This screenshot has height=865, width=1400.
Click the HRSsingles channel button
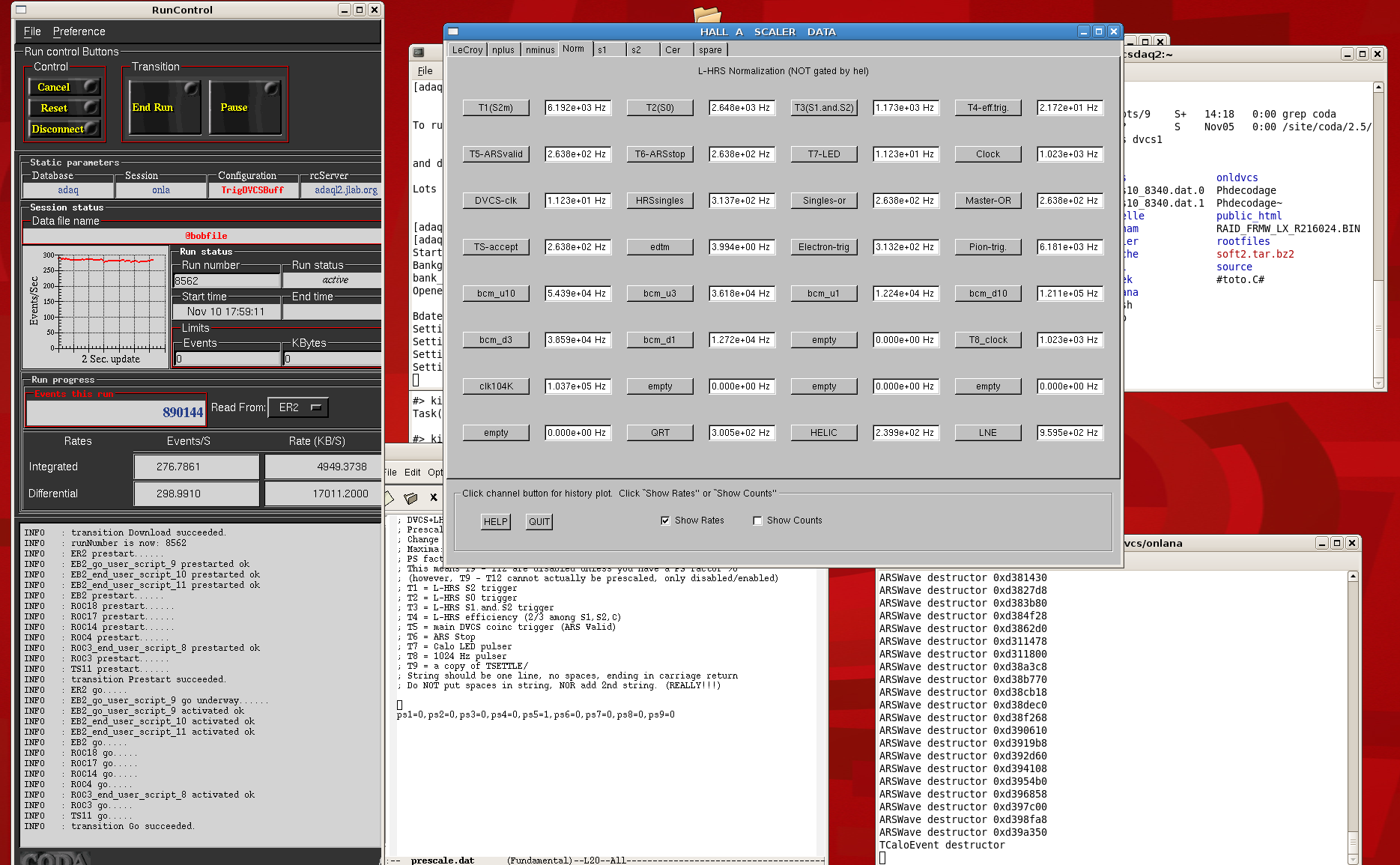pyautogui.click(x=660, y=201)
